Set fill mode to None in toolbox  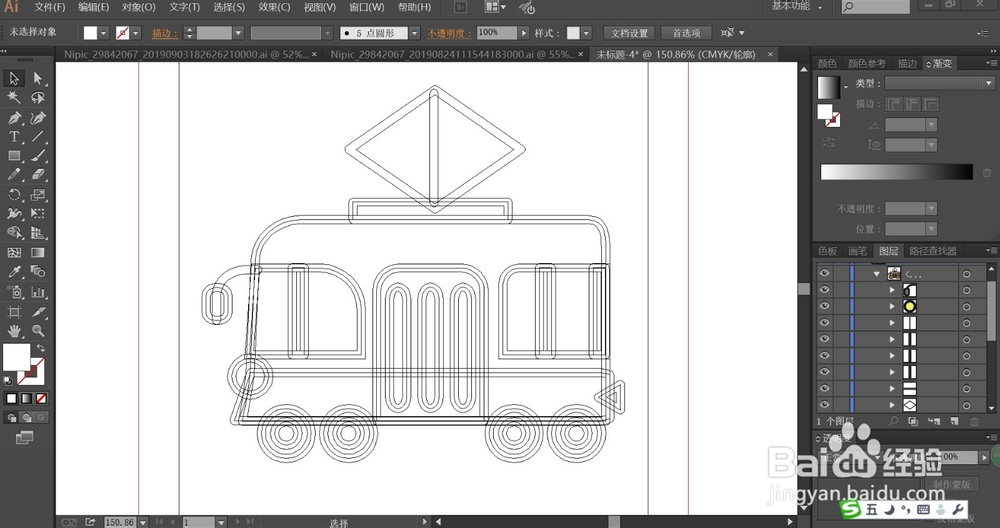pyautogui.click(x=41, y=399)
